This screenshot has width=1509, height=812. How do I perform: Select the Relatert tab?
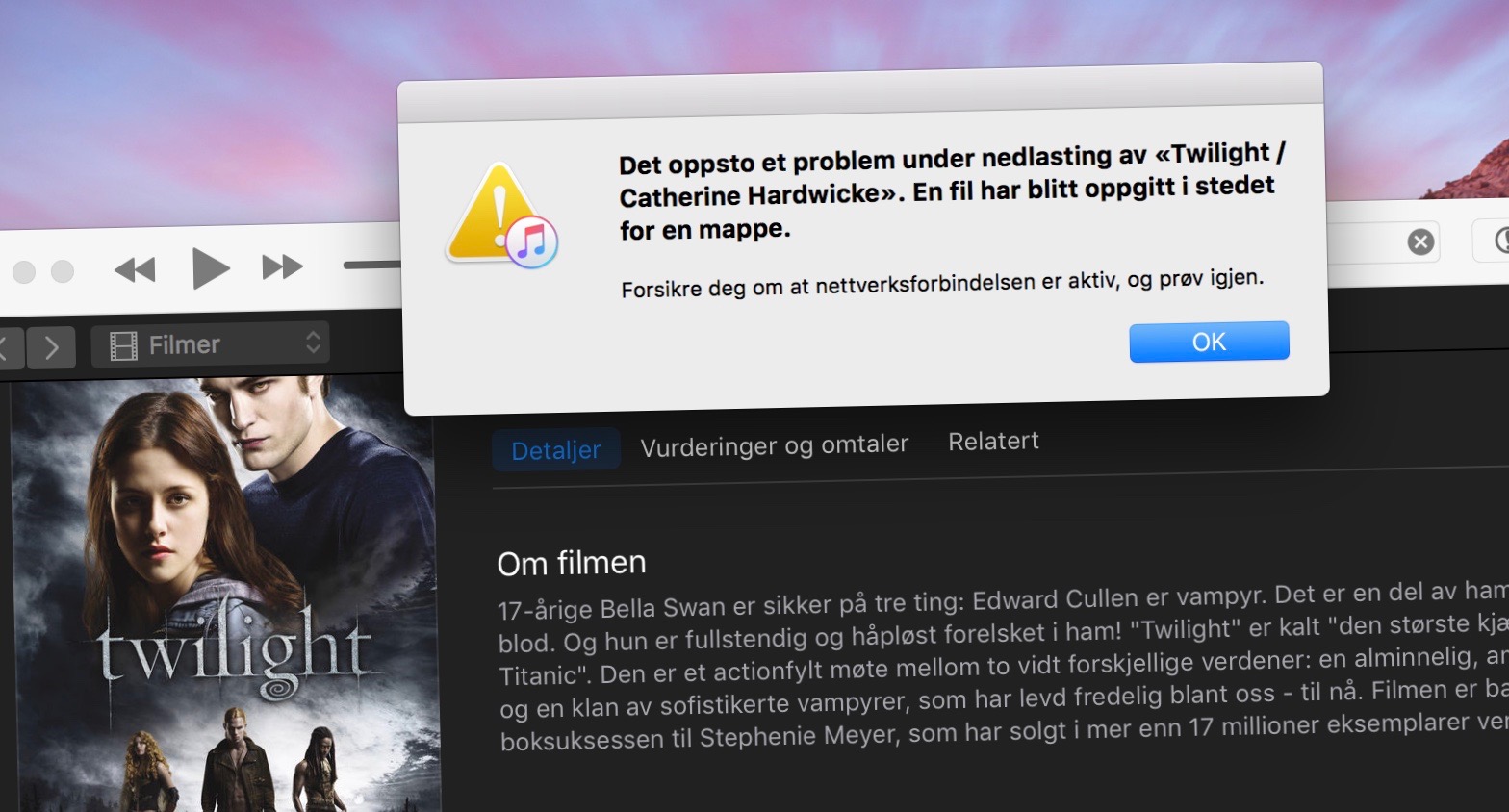coord(993,441)
